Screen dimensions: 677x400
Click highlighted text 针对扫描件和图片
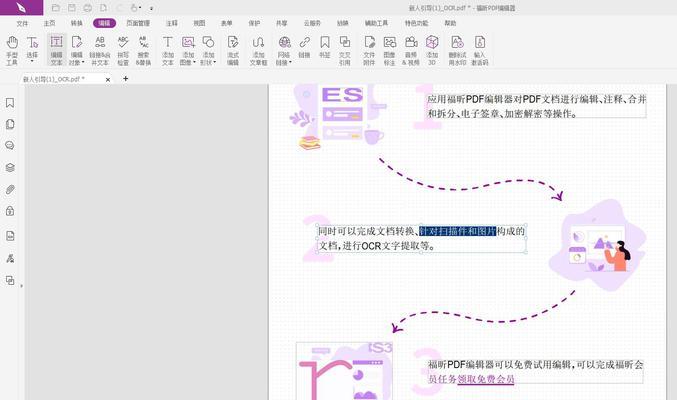pos(457,232)
